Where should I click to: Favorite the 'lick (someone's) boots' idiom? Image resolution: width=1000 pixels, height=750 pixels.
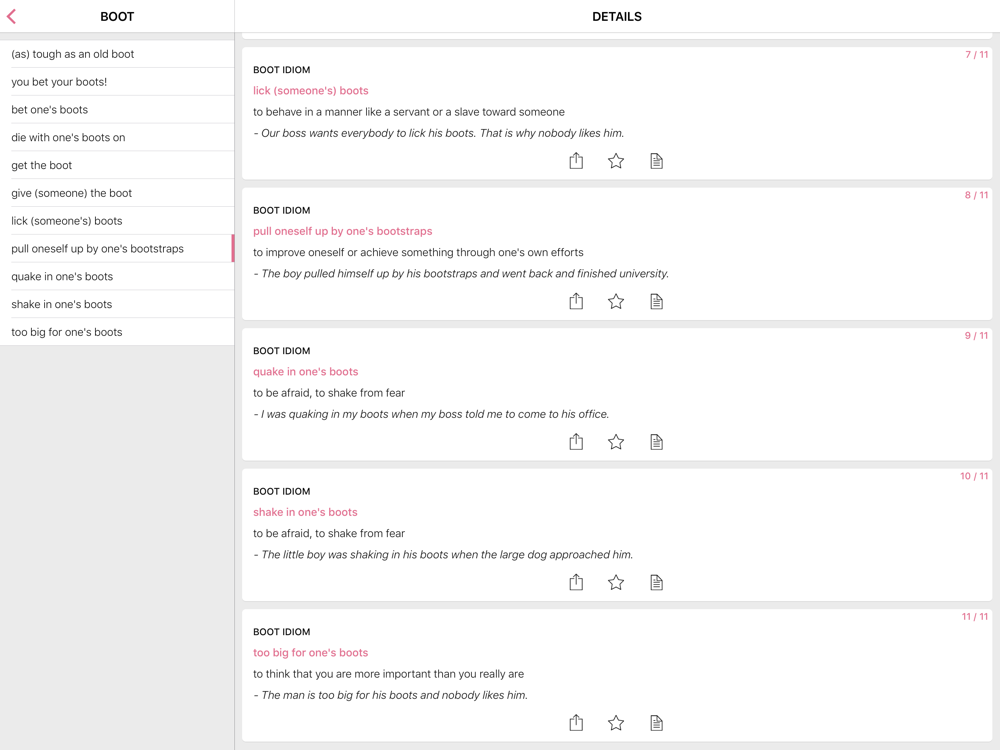coord(616,161)
